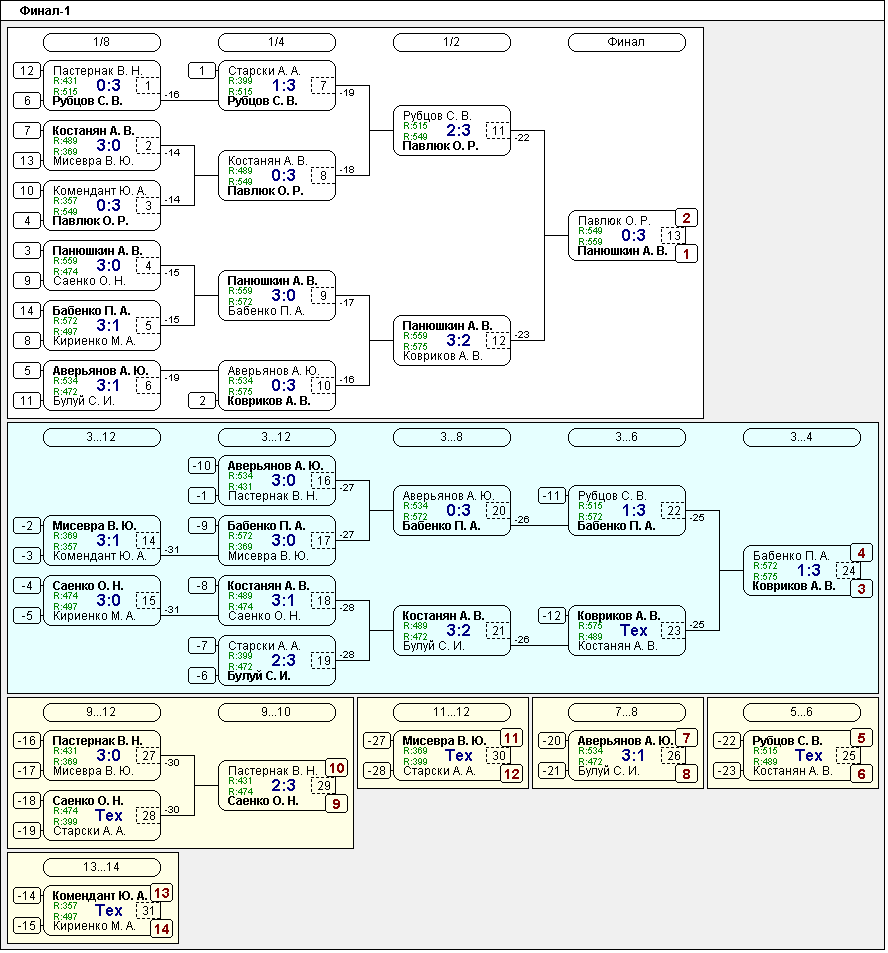Click seed 4 box beside Павлюк О. Р.
Screen dimensions: 888x953
click(x=27, y=221)
